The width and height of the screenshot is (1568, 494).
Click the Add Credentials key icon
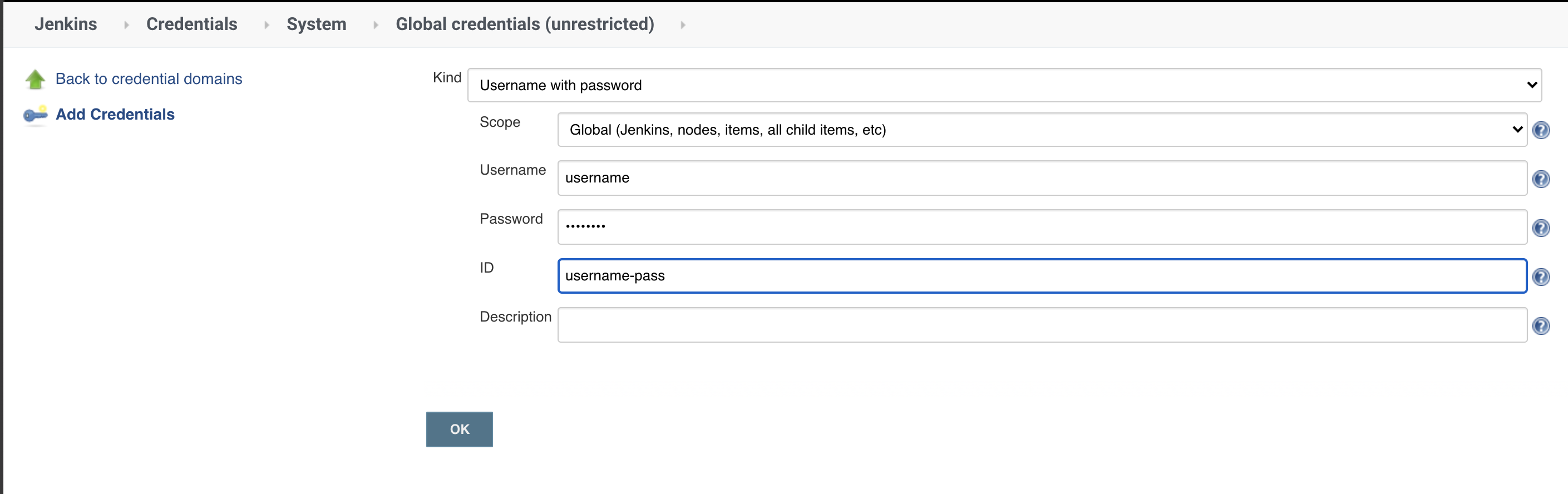(x=35, y=115)
